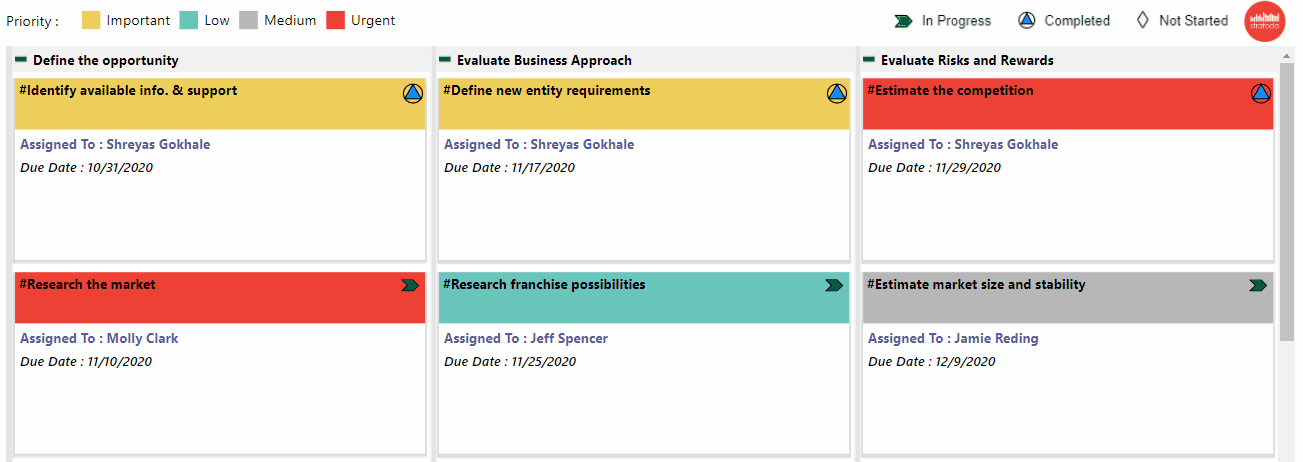The height and width of the screenshot is (462, 1303).
Task: Click the In Progress legend arrow icon
Action: click(903, 21)
